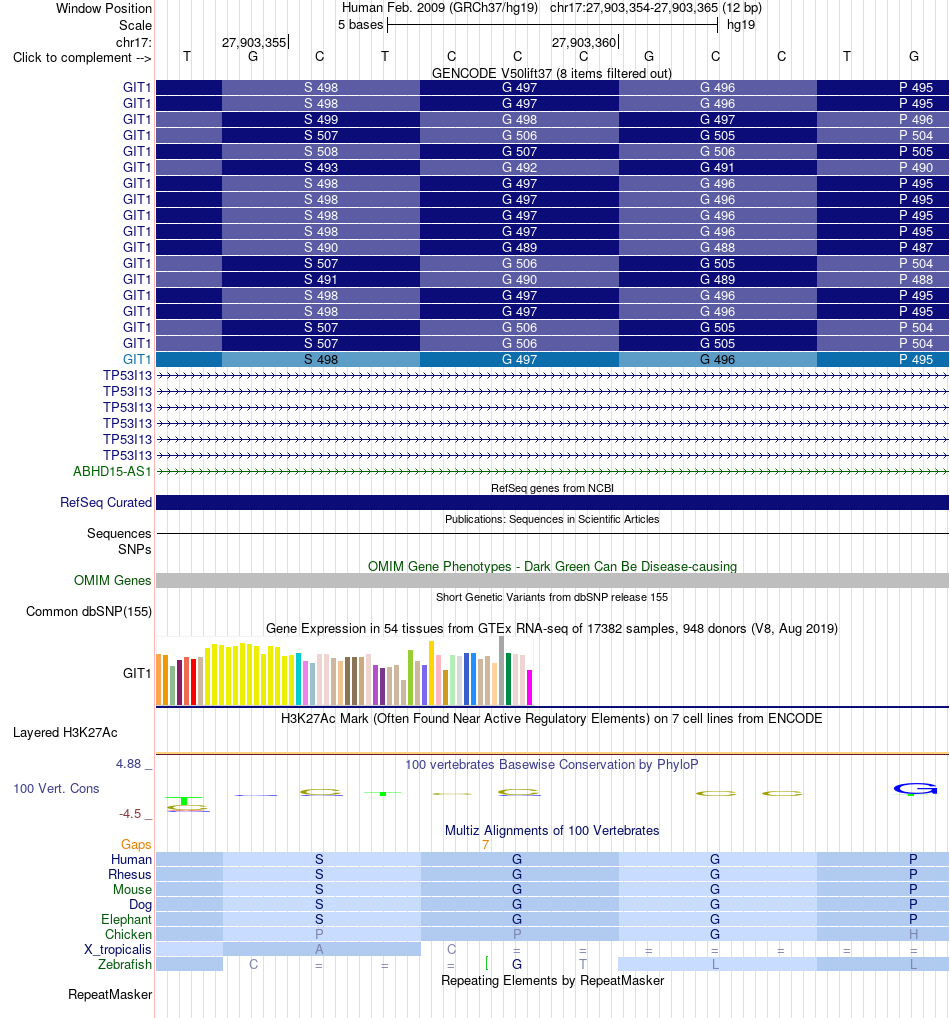Click the Human species label
Image resolution: width=950 pixels, height=1018 pixels.
131,860
